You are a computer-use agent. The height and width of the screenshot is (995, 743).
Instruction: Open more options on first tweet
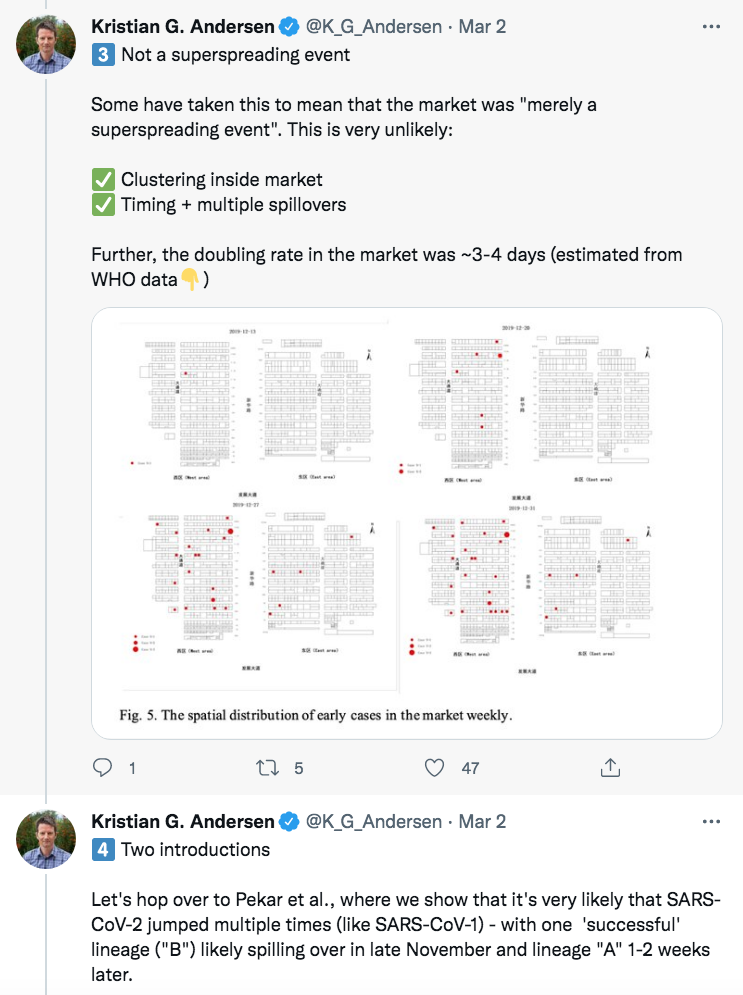[x=711, y=27]
